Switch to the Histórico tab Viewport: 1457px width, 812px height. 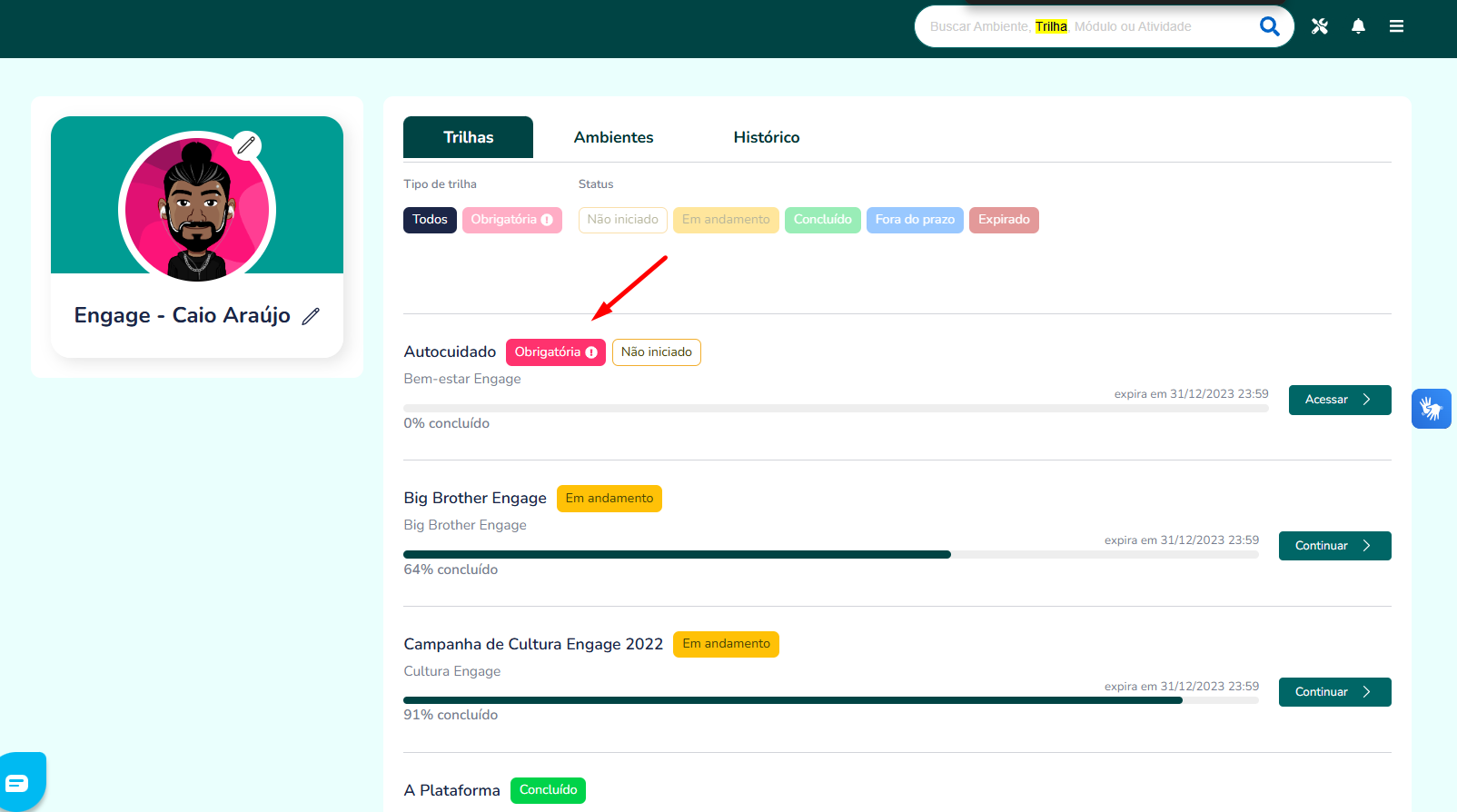pos(767,137)
